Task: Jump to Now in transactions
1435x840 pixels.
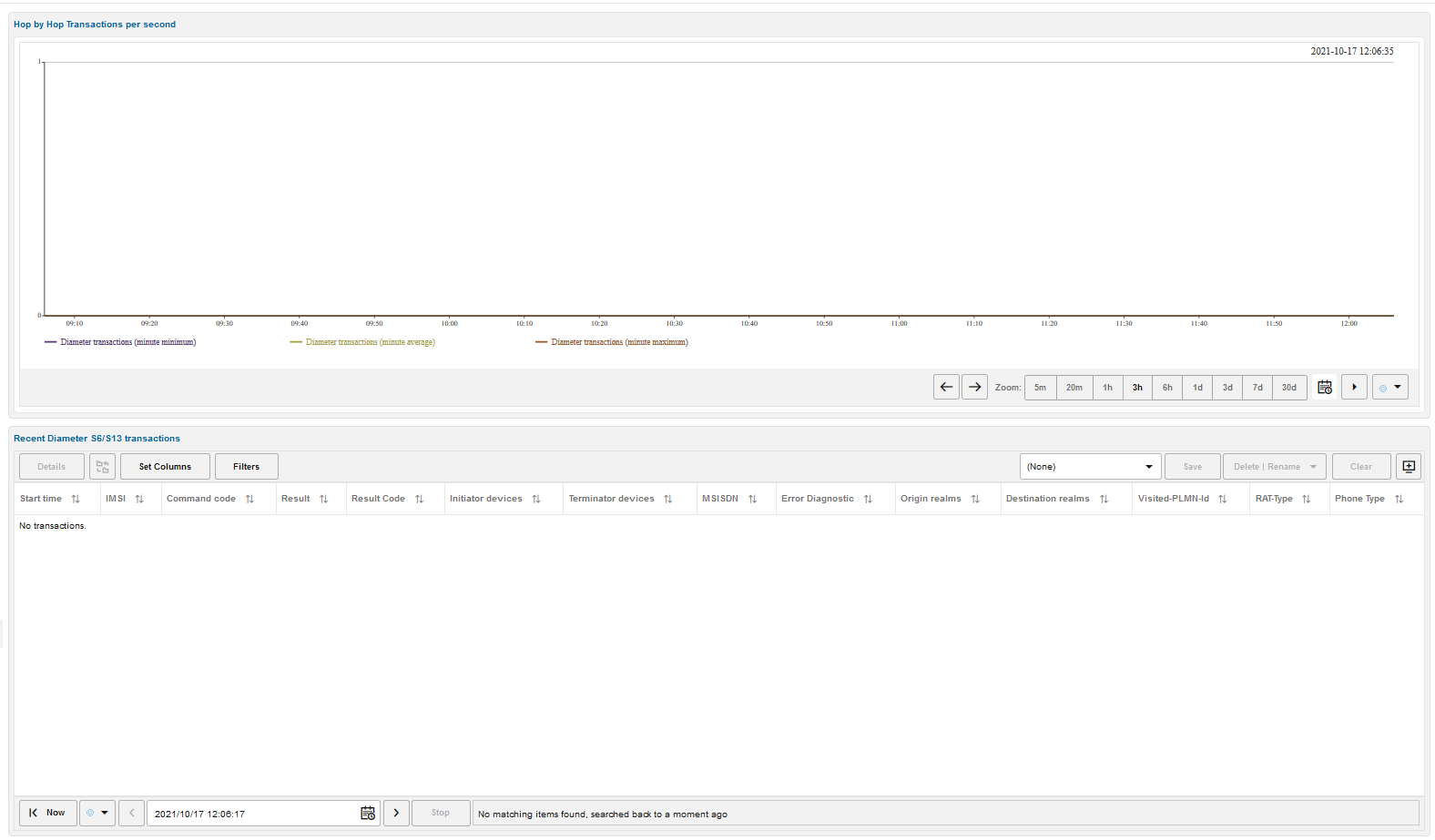Action: (48, 813)
